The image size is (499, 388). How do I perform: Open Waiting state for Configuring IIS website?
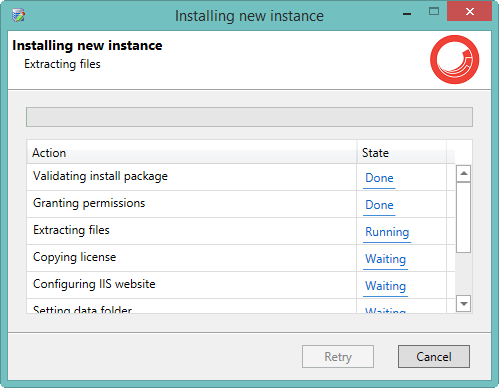(x=386, y=286)
